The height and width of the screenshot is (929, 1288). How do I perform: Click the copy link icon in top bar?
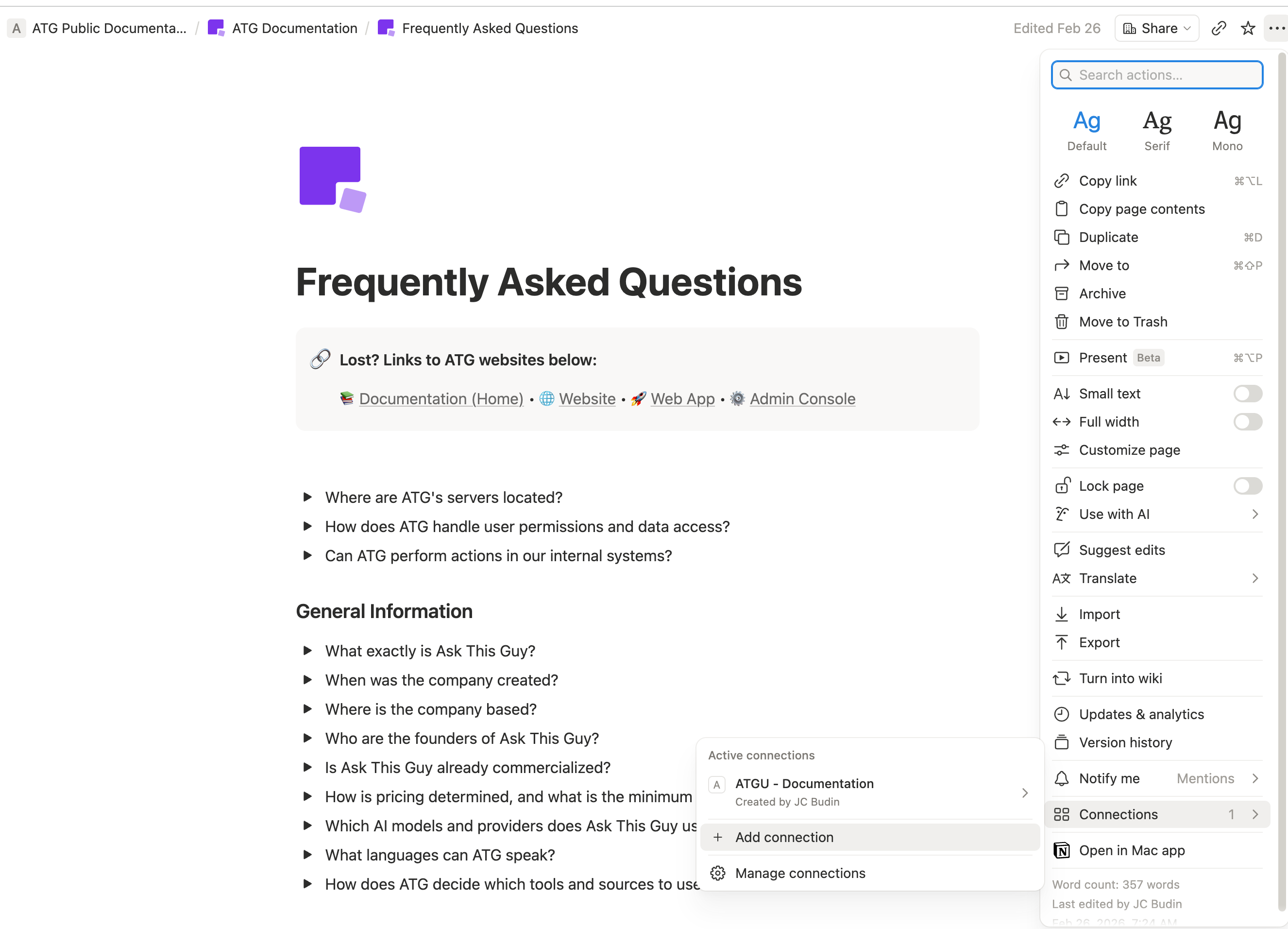(x=1219, y=28)
